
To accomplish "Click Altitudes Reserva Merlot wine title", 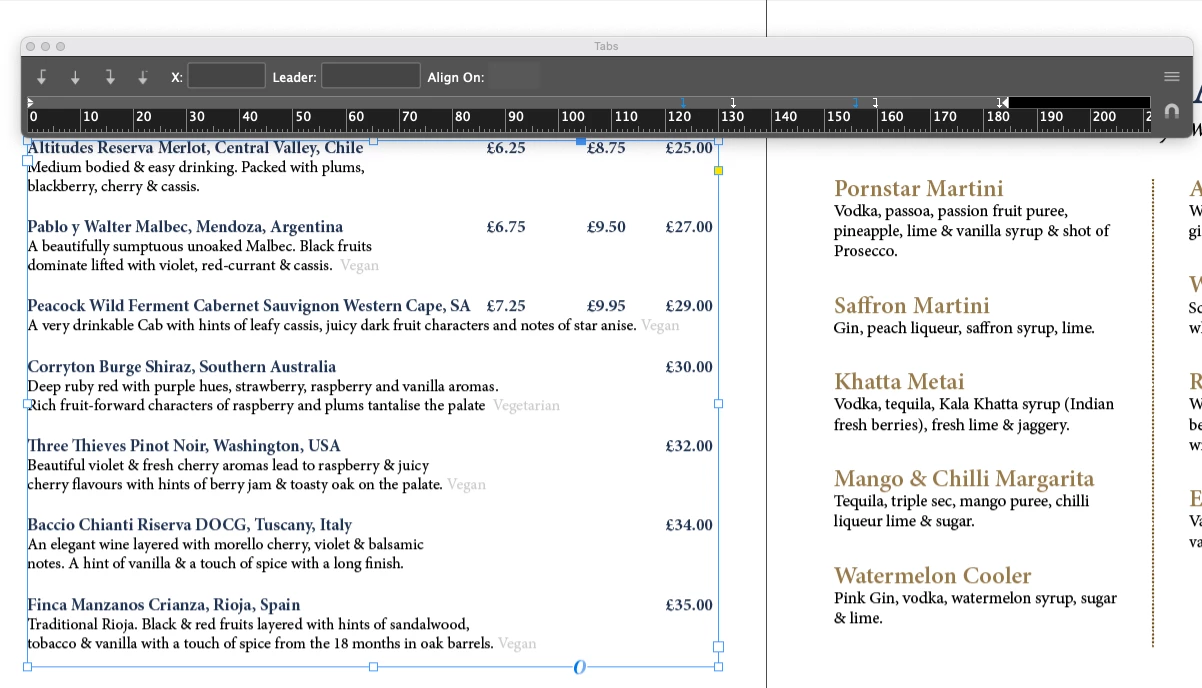I will point(195,147).
